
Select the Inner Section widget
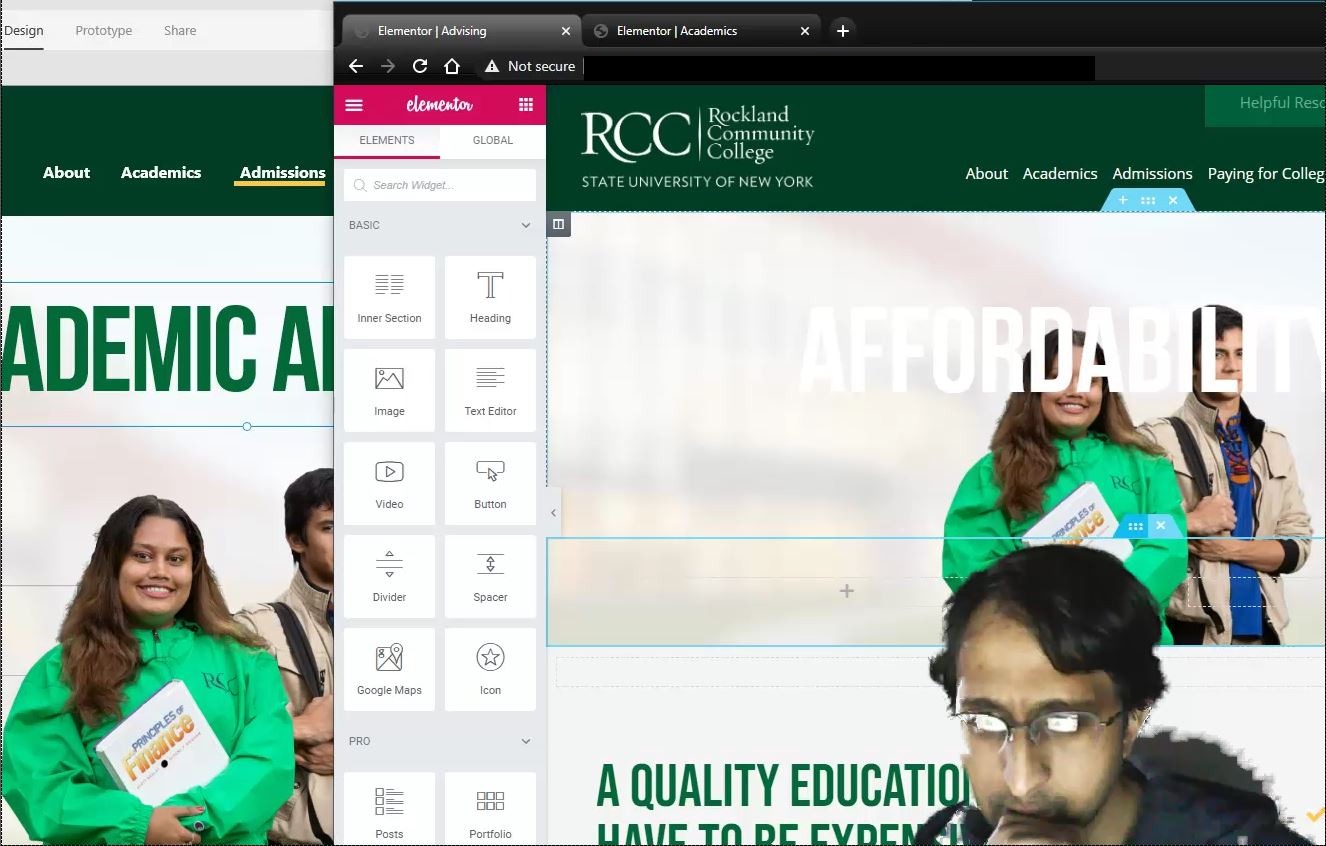(x=389, y=297)
